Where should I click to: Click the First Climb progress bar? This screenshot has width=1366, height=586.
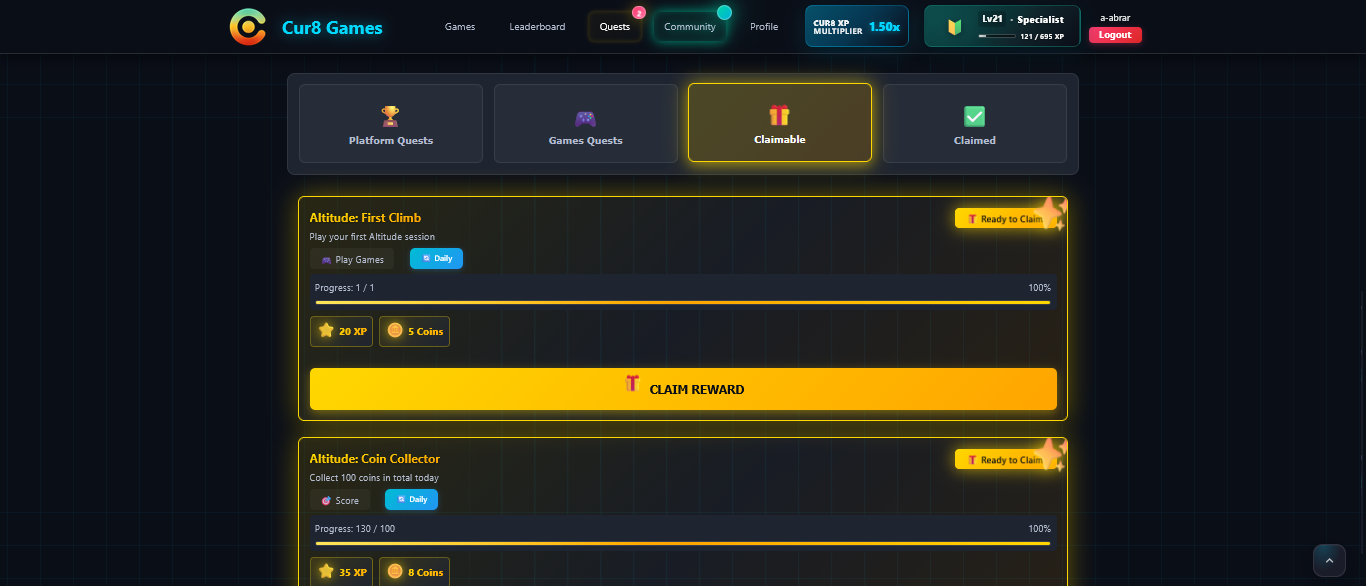pos(683,302)
